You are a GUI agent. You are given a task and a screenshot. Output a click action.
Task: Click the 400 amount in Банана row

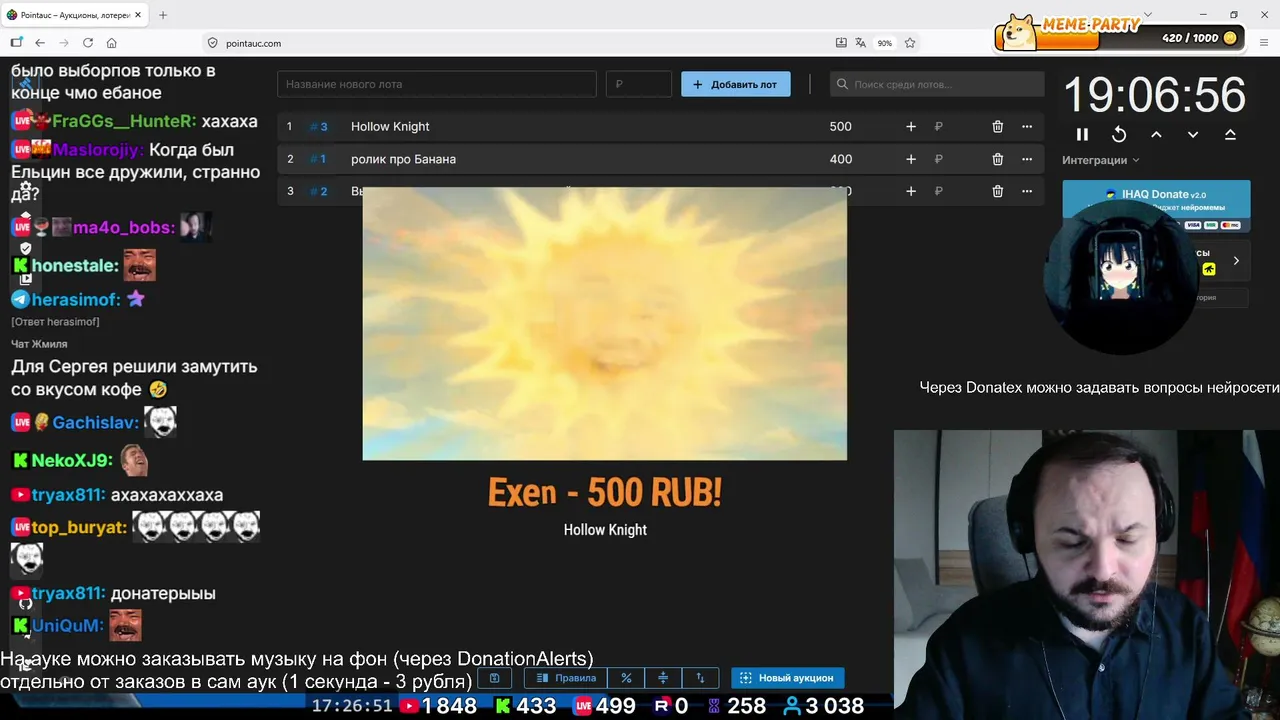tap(840, 159)
